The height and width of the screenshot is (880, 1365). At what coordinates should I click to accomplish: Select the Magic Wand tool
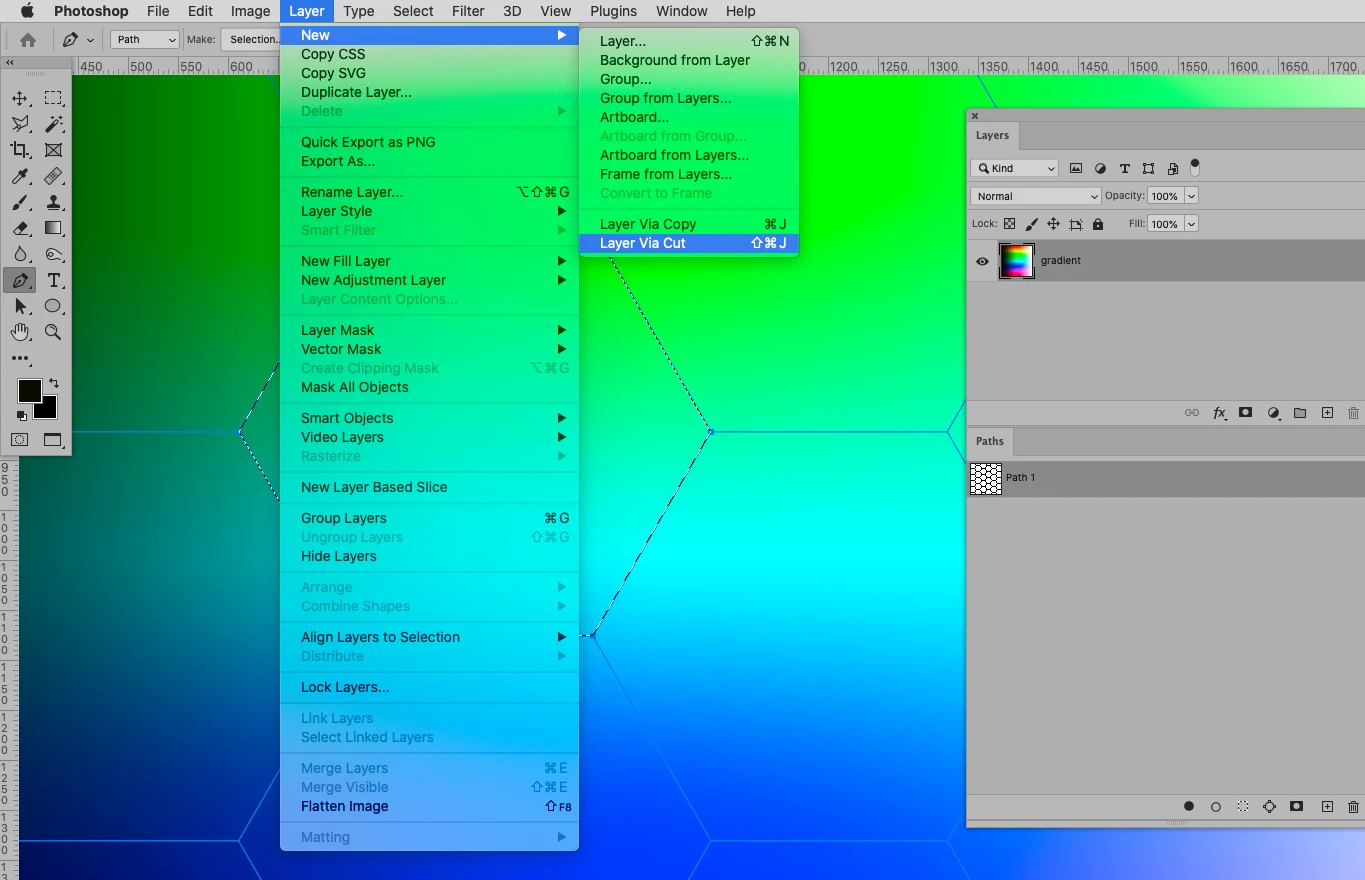[x=53, y=124]
